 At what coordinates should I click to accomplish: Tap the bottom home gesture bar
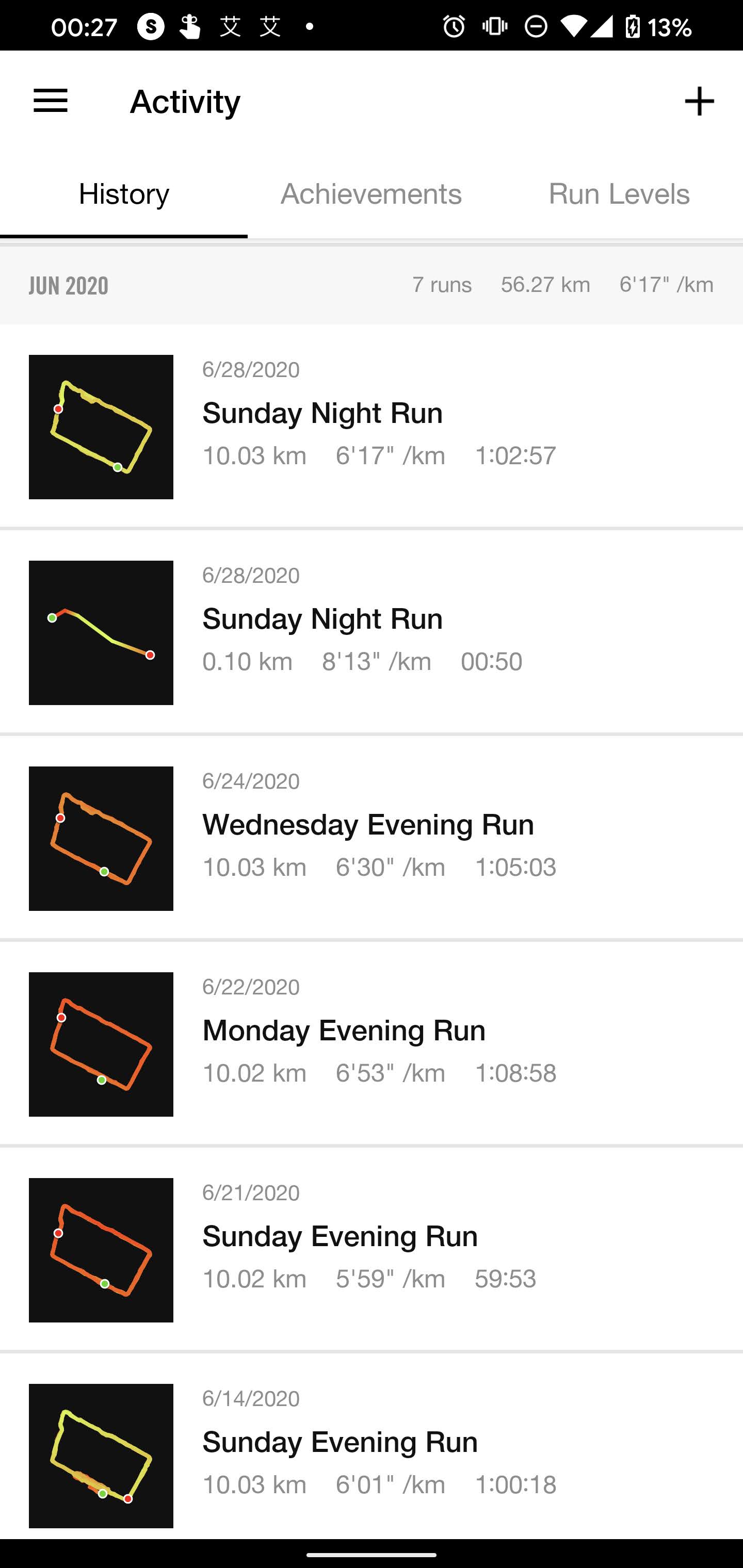coord(372,1554)
